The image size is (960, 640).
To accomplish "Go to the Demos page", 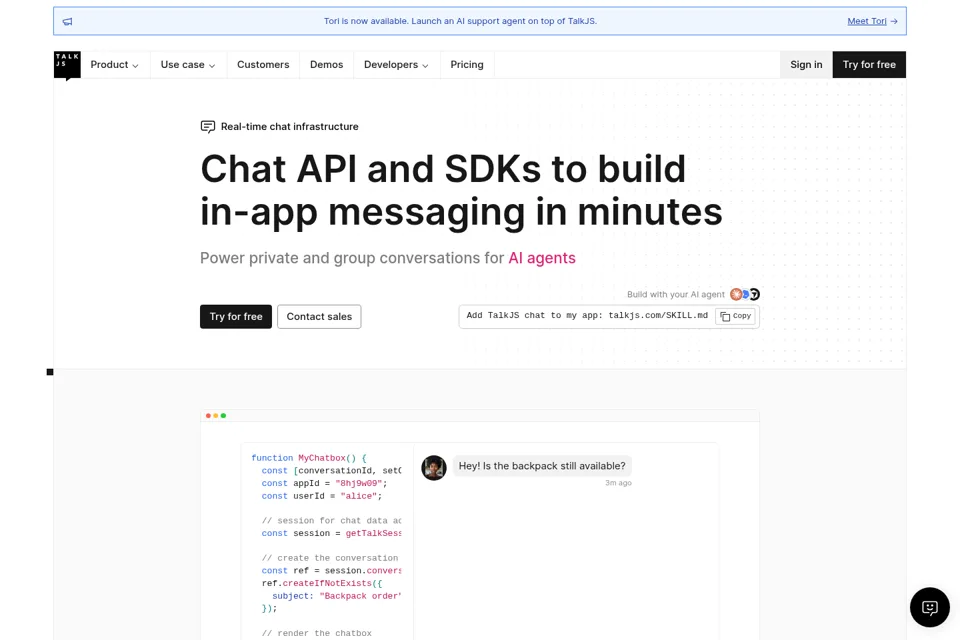I will (x=326, y=65).
